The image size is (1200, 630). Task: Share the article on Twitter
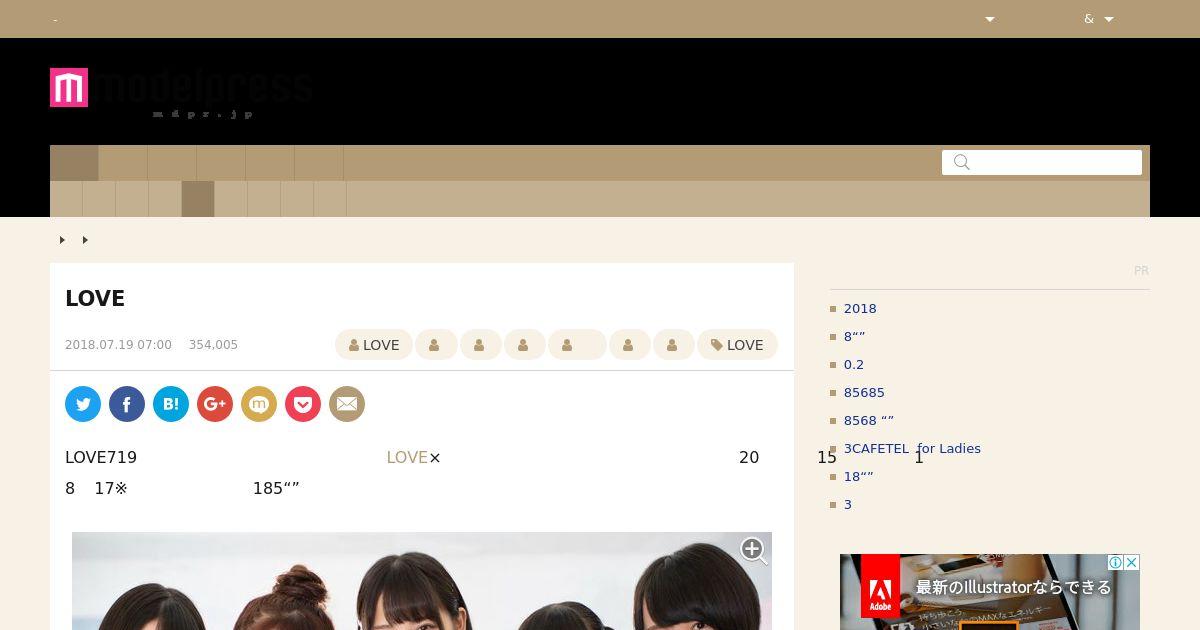click(83, 404)
